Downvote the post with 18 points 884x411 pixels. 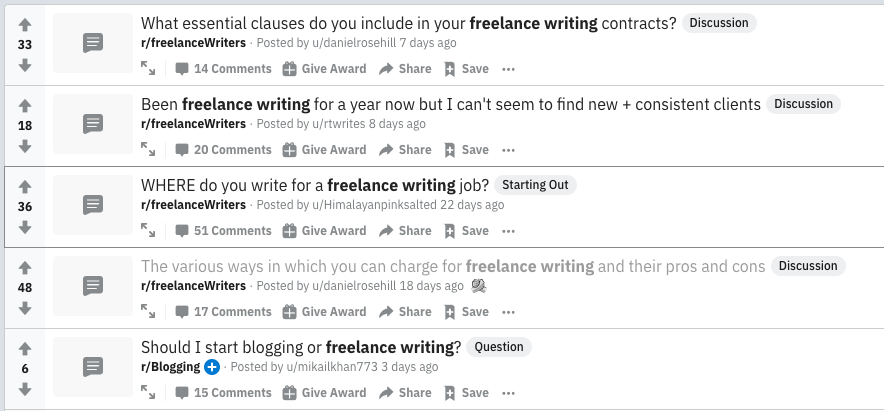25,146
